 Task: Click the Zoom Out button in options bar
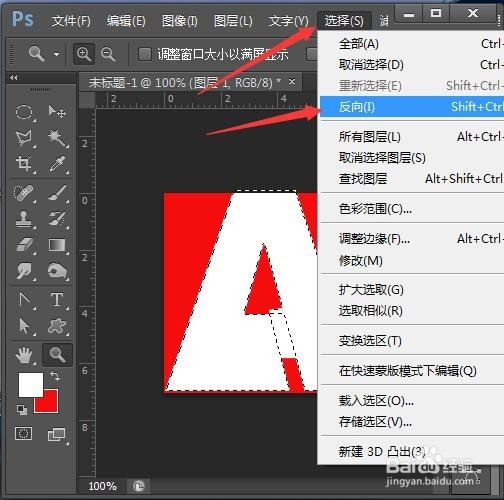tap(108, 54)
